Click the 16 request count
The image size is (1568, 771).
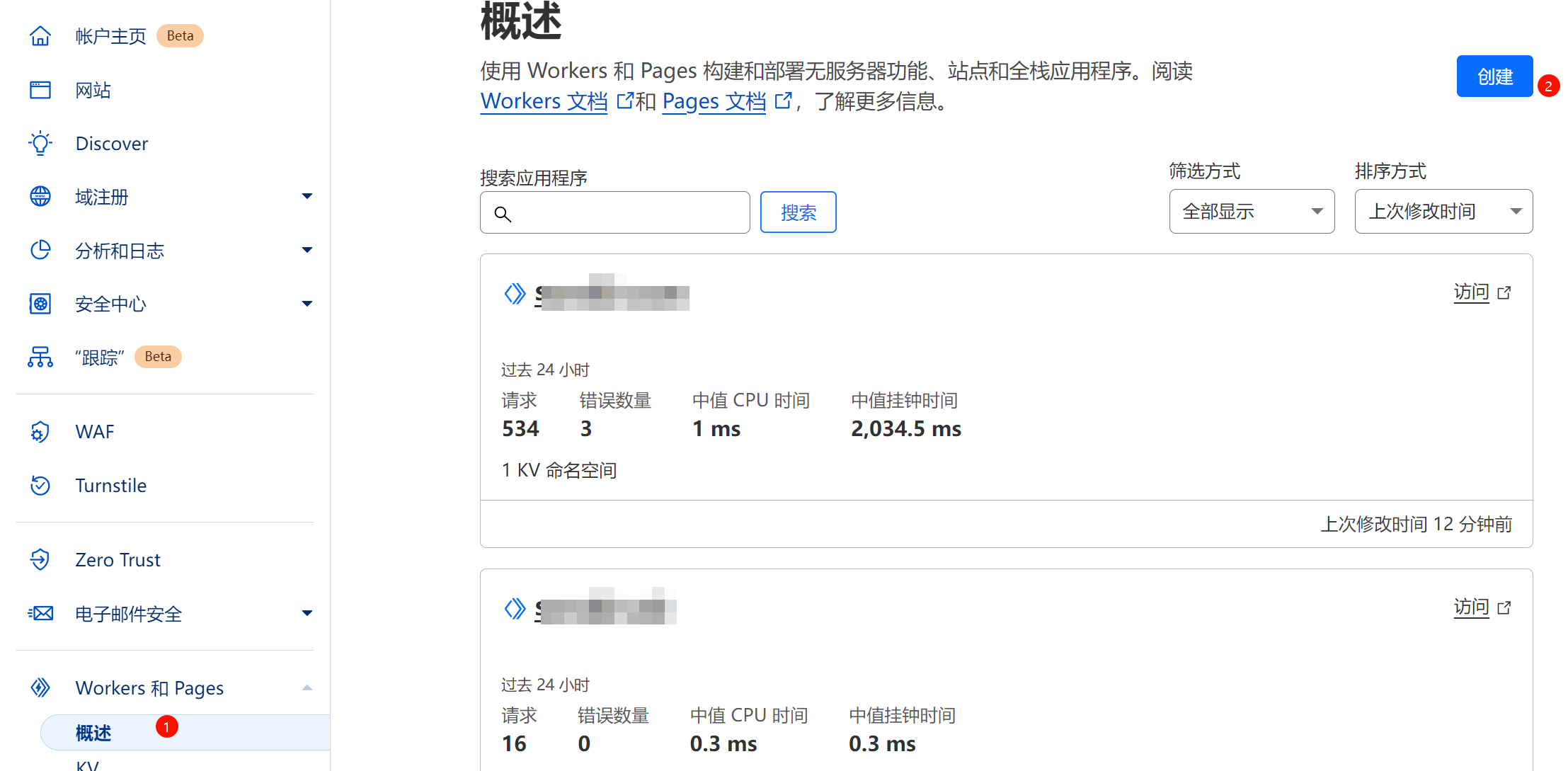(514, 743)
